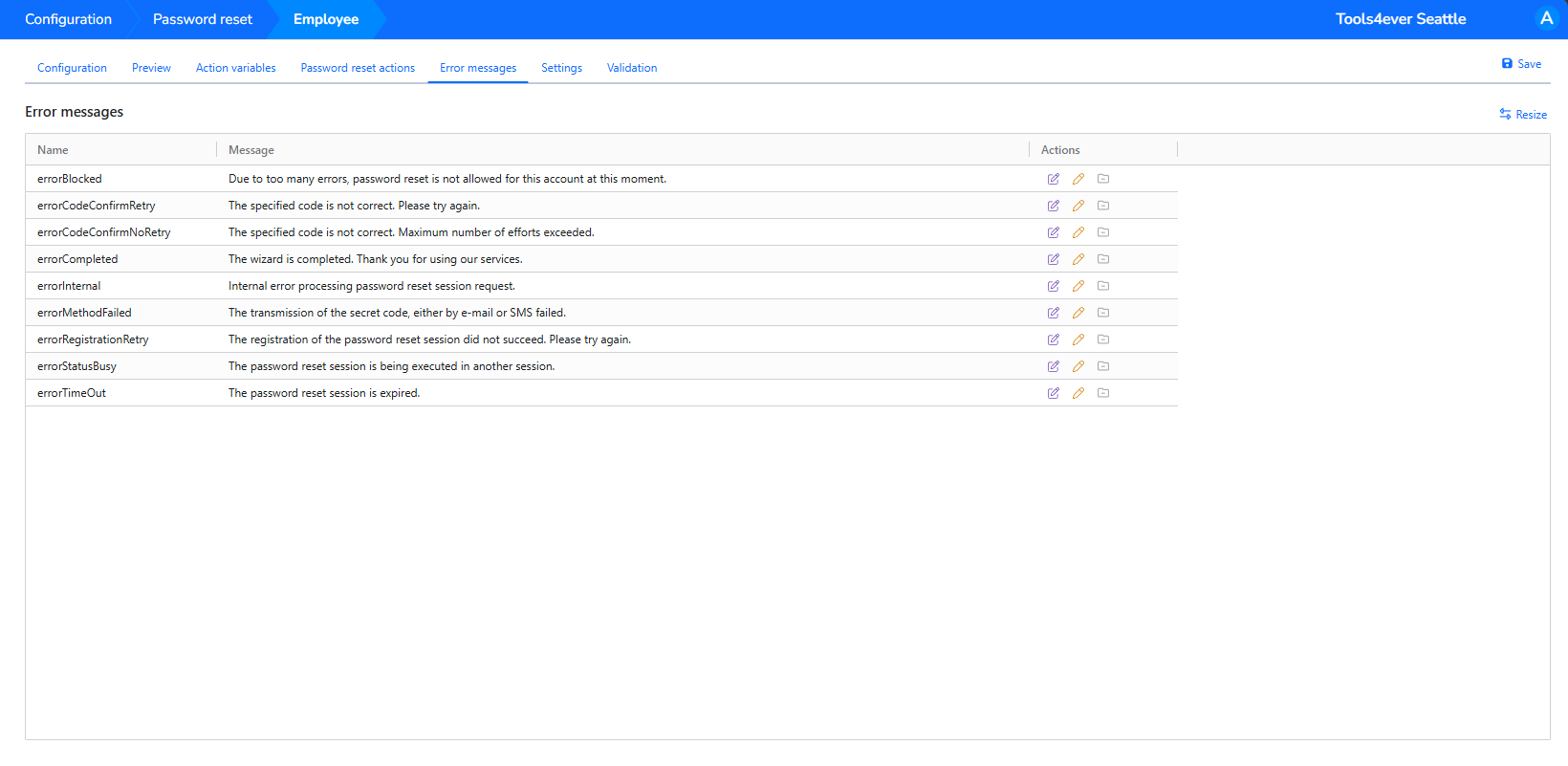Click orange pencil icon for errorCompleted
The image size is (1568, 766).
1078,259
